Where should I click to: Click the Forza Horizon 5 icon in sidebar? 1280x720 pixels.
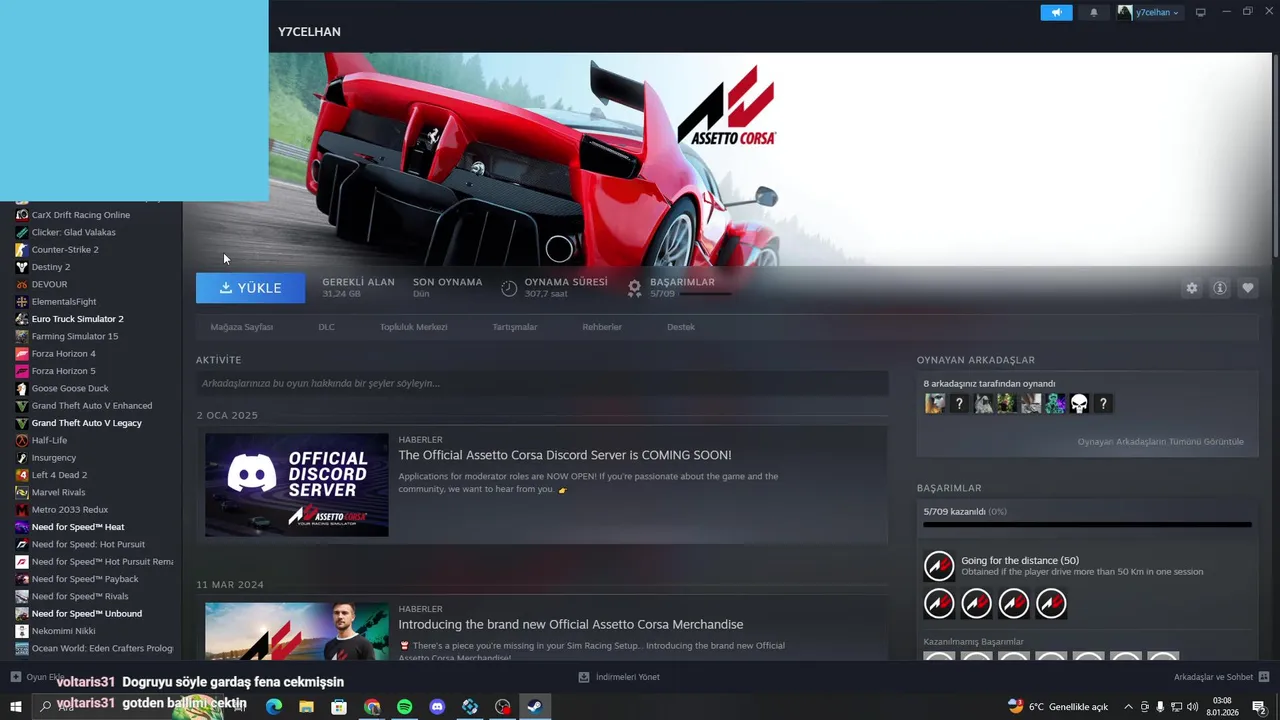pos(22,371)
